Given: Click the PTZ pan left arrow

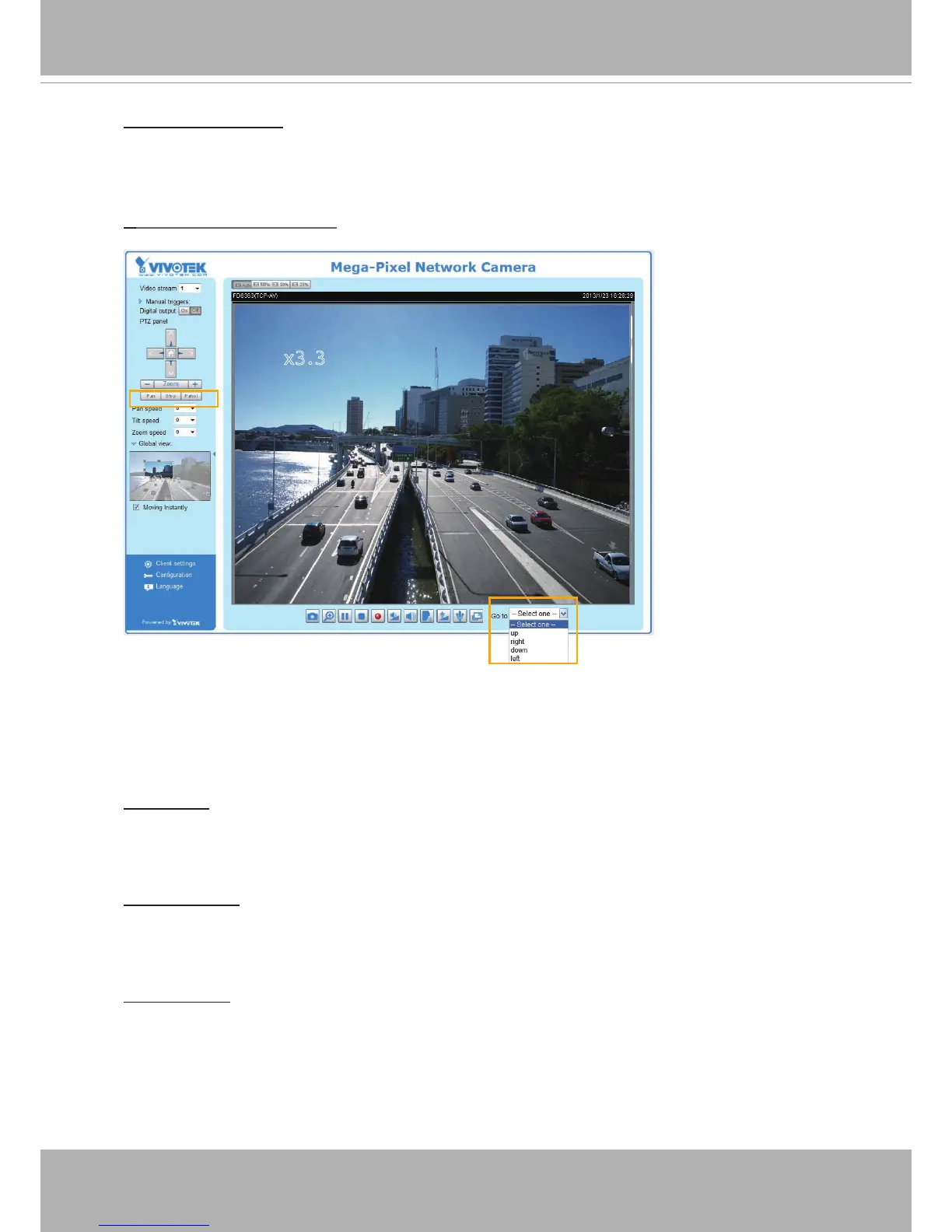Looking at the screenshot, I should click(155, 353).
